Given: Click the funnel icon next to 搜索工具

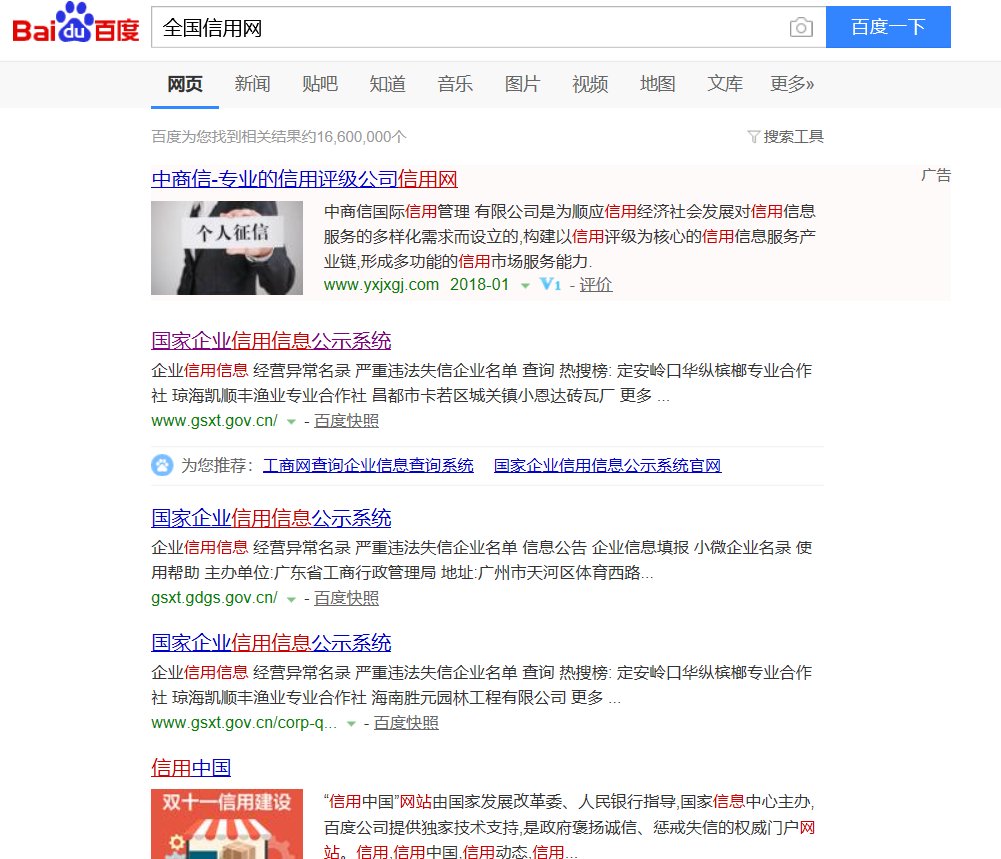Looking at the screenshot, I should point(753,136).
